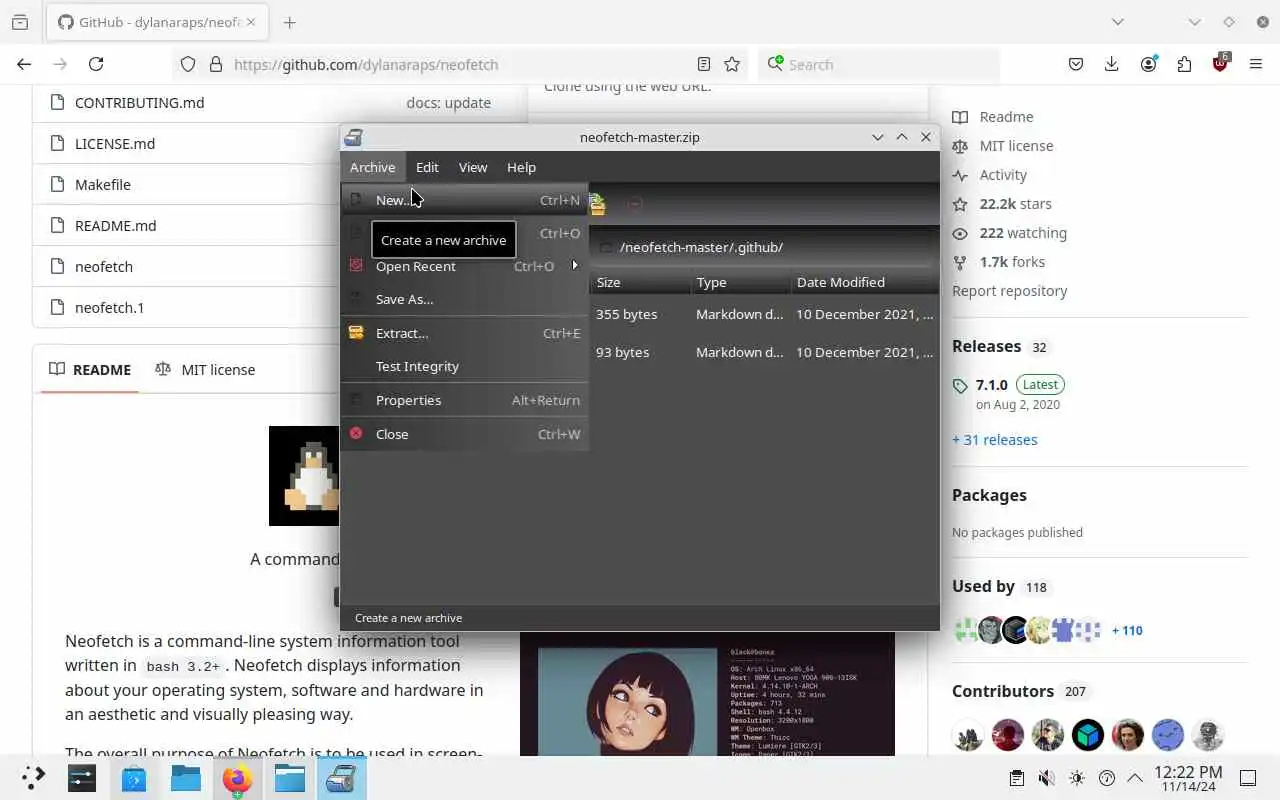Image resolution: width=1280 pixels, height=800 pixels.
Task: Click the Firefox Search box
Action: pos(879,64)
